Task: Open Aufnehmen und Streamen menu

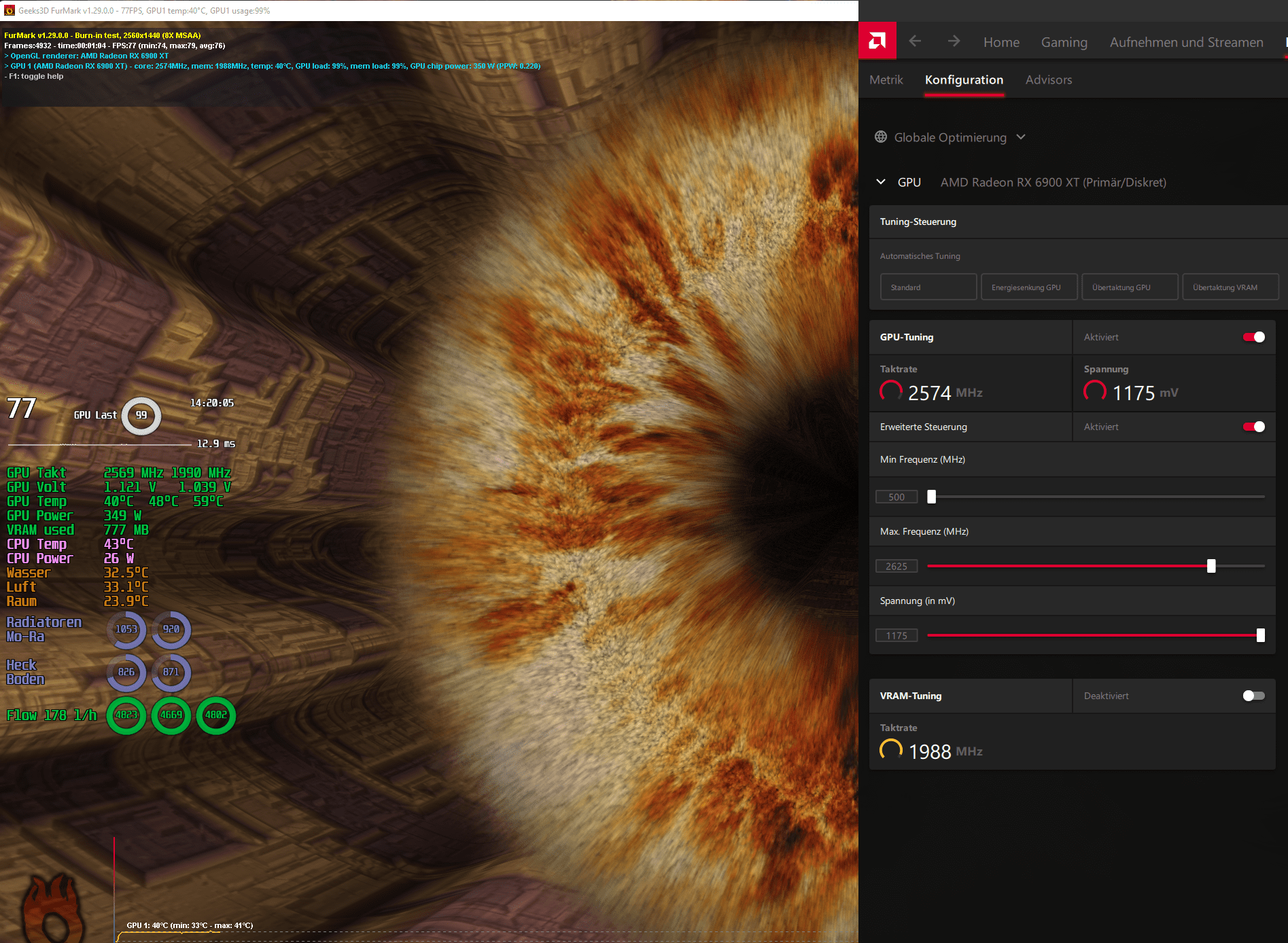Action: (1187, 42)
